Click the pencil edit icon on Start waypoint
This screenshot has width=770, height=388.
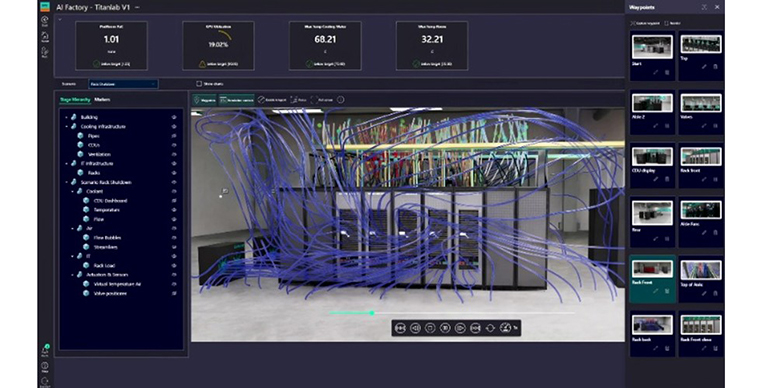656,72
